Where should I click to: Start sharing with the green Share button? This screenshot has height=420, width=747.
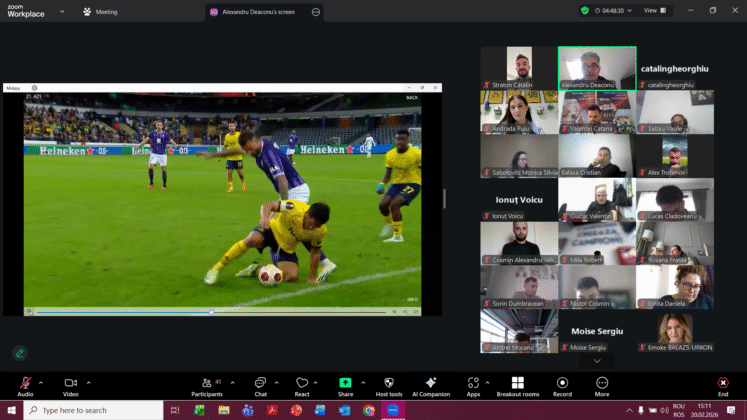tap(345, 383)
